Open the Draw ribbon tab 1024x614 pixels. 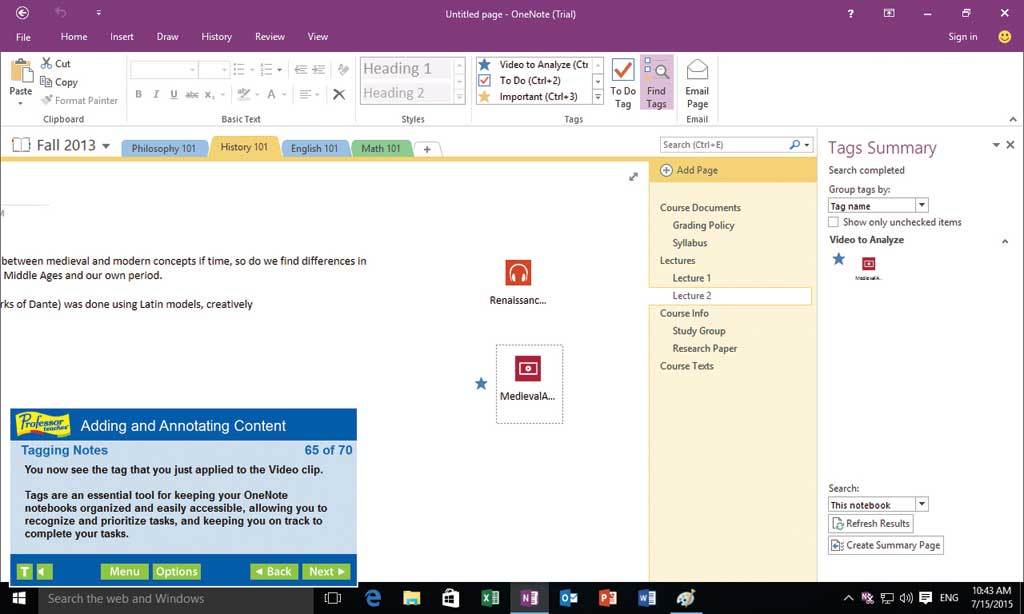pos(167,37)
